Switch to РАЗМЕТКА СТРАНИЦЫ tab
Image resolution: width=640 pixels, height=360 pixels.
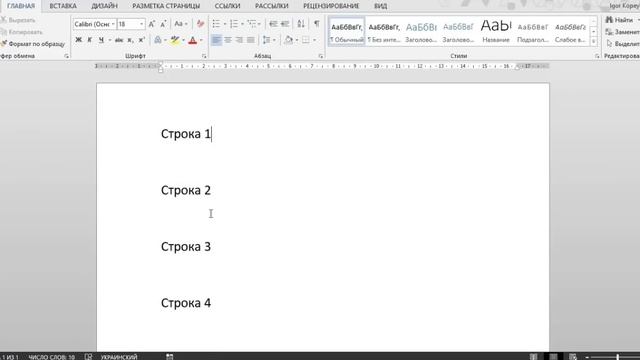pyautogui.click(x=166, y=6)
